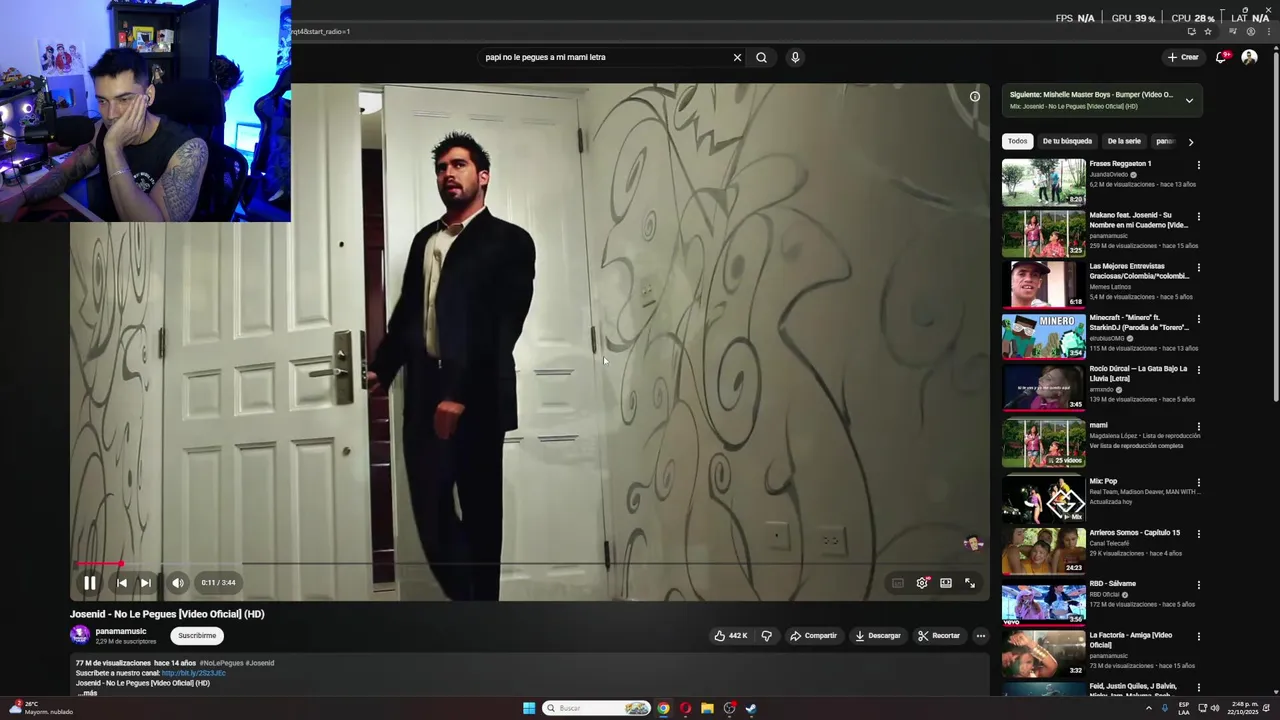Switch to theater mode

pos(946,583)
